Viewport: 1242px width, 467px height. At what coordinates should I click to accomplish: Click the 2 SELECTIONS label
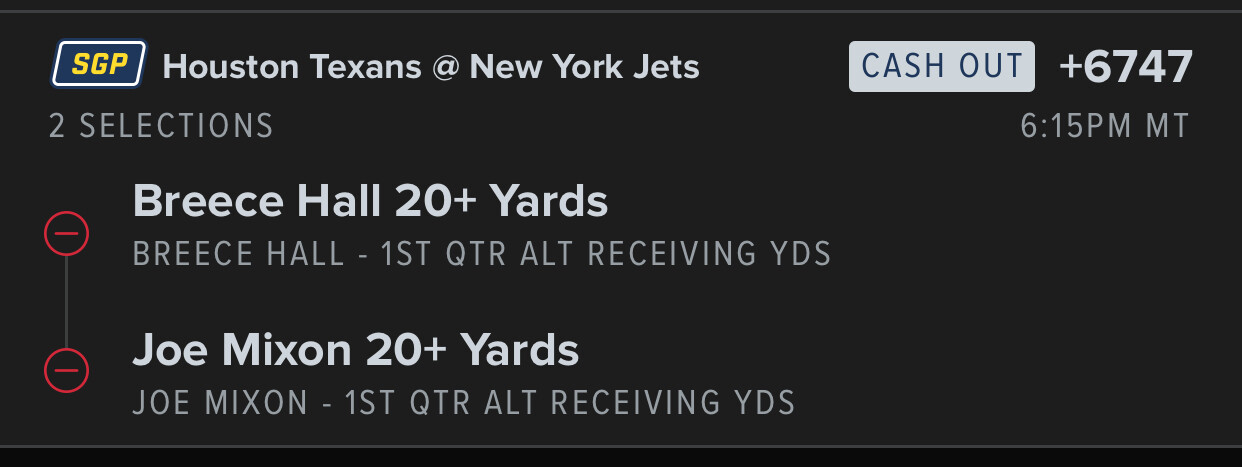coord(161,126)
